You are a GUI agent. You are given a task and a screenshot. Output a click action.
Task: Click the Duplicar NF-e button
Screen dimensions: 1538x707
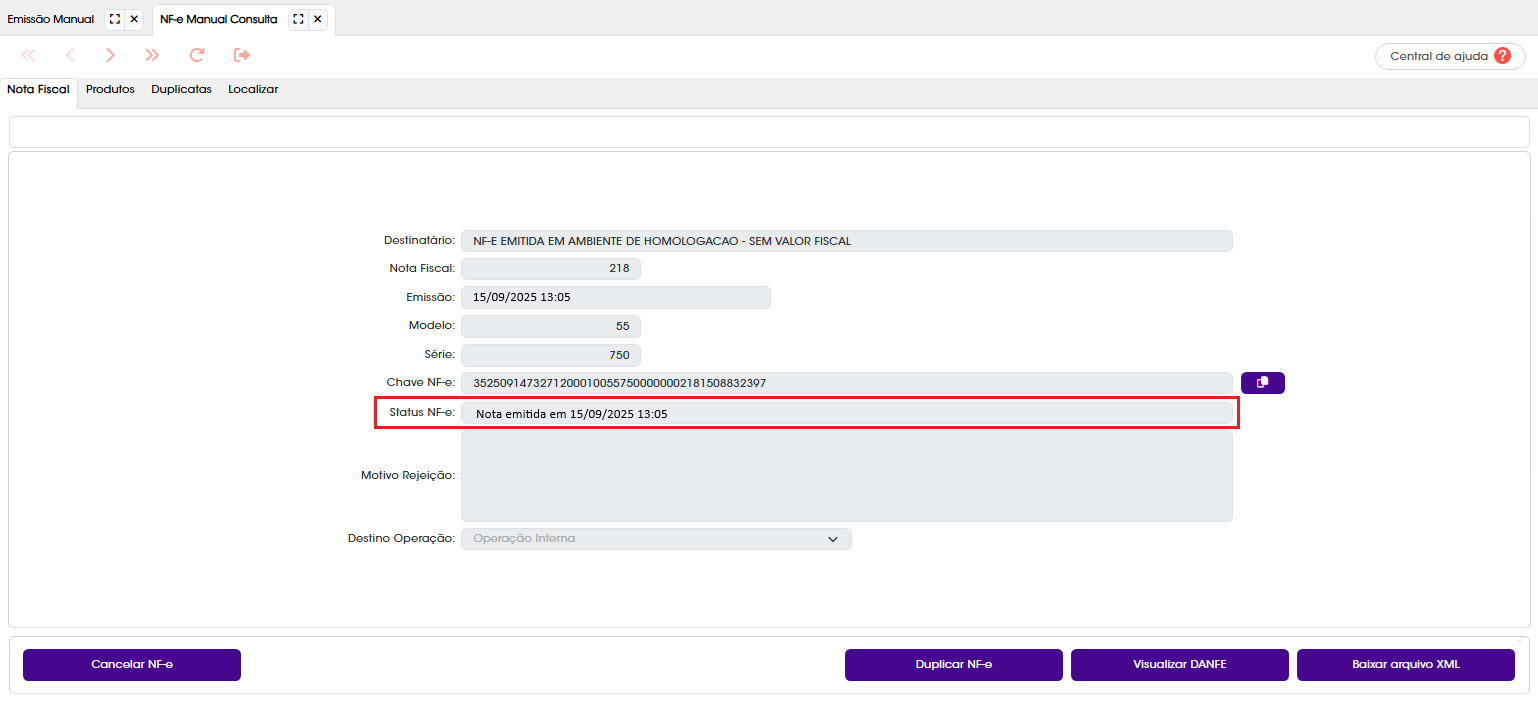(954, 665)
